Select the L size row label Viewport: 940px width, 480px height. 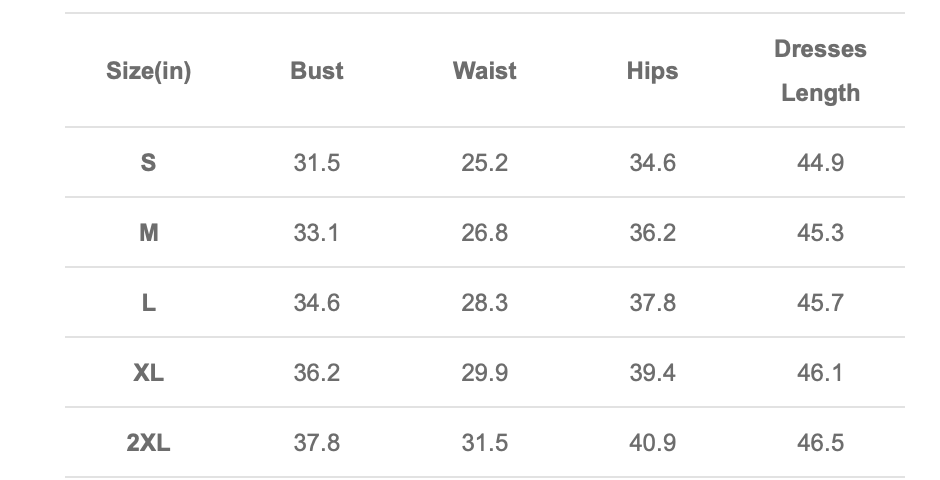(148, 303)
